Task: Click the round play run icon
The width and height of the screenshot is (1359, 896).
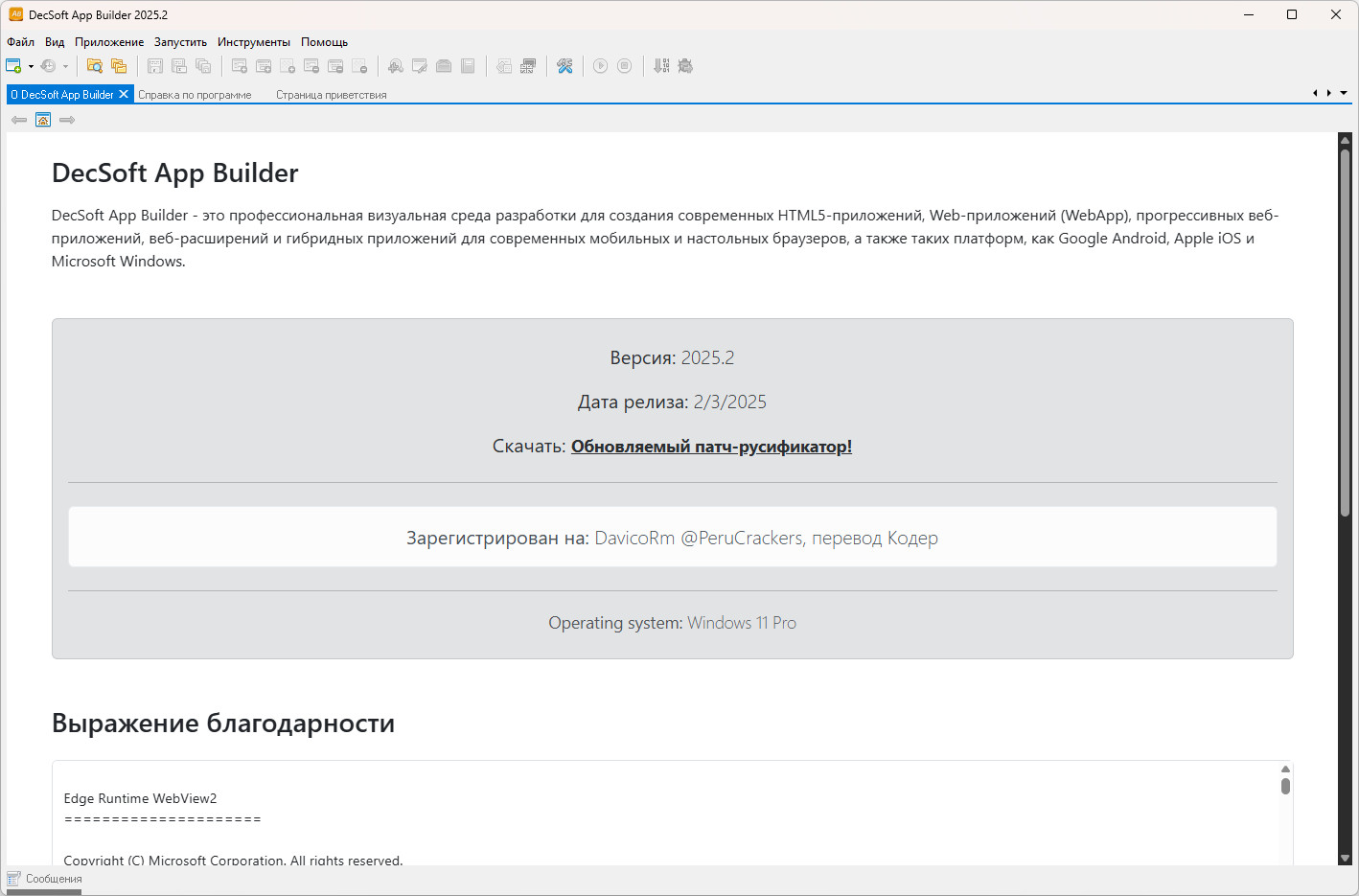Action: pyautogui.click(x=600, y=66)
